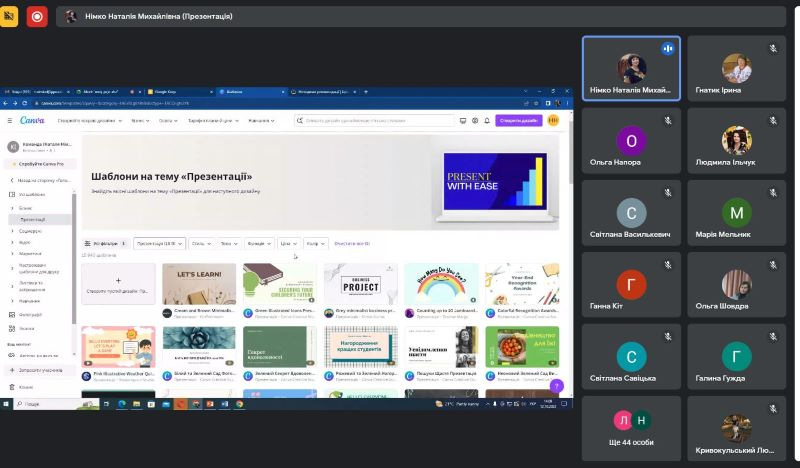The width and height of the screenshot is (800, 468).
Task: Click muted mic icon on Галина Гужда tile
Action: pyautogui.click(x=773, y=336)
